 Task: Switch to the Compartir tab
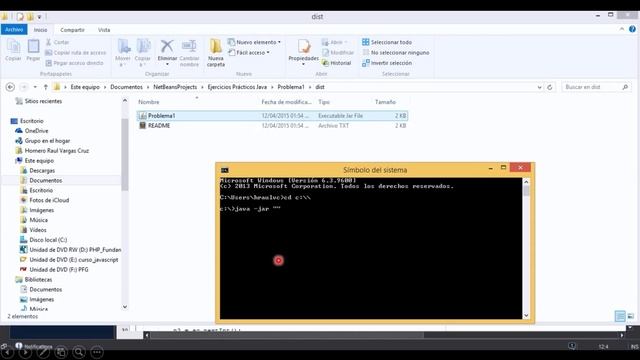[72, 30]
